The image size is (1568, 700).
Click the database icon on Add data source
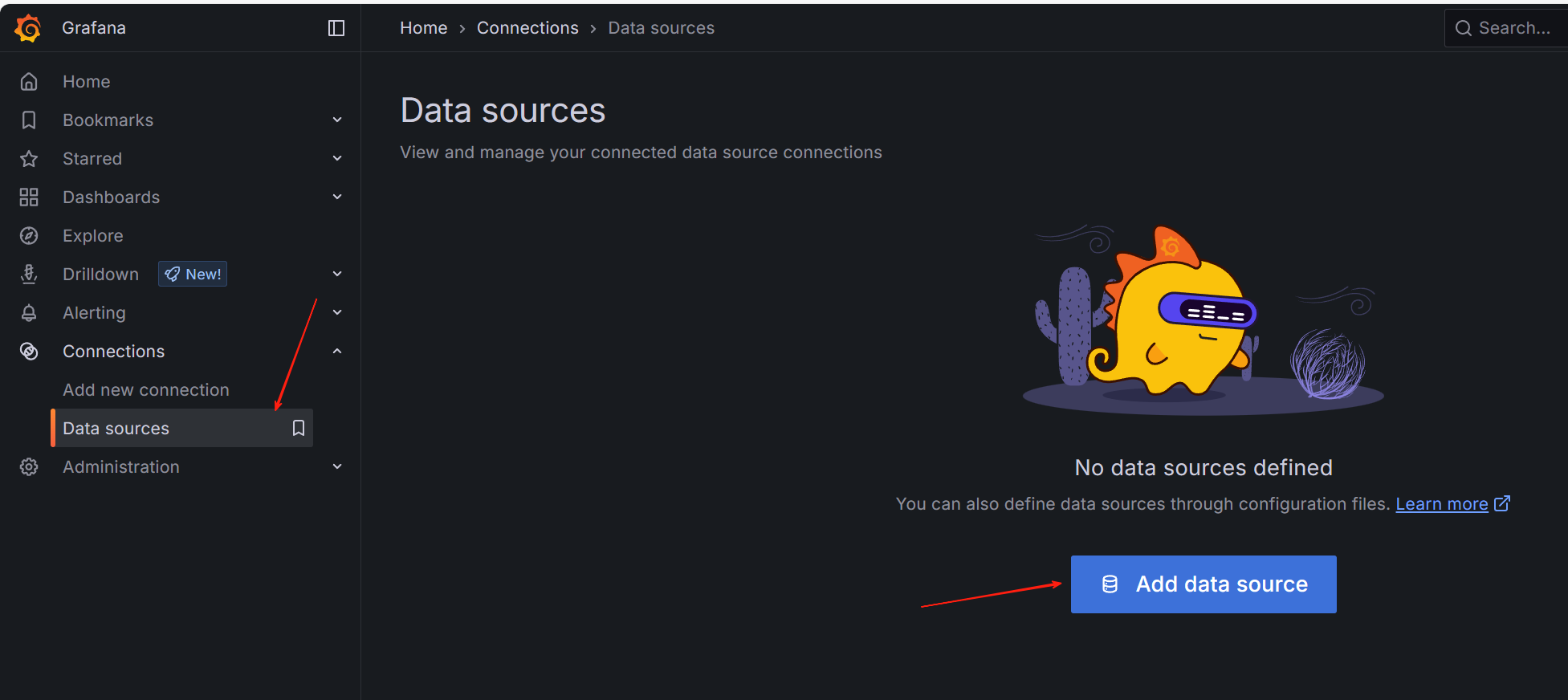(1110, 584)
